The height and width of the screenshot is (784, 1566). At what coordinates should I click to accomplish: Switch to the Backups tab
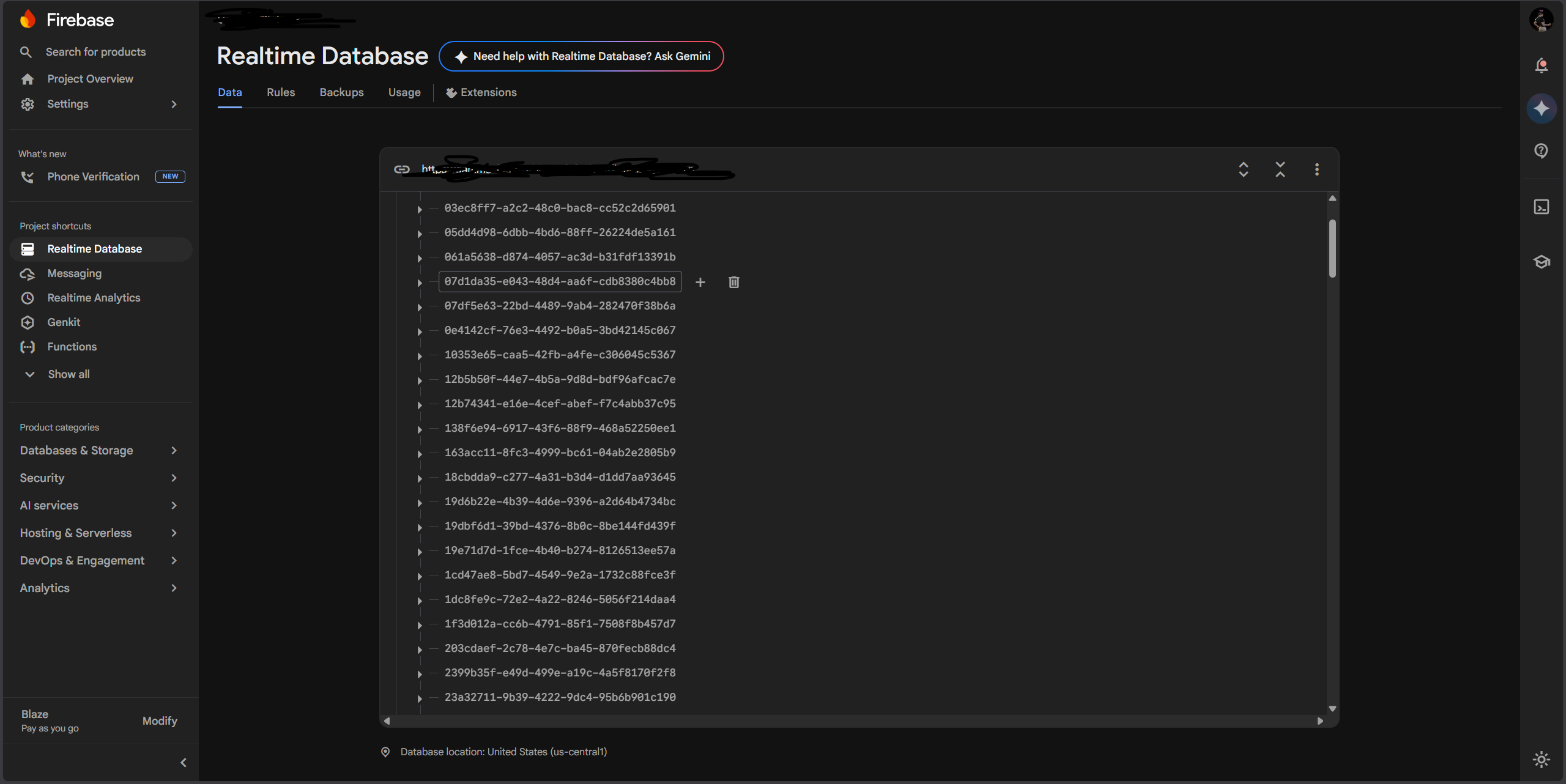(x=341, y=92)
